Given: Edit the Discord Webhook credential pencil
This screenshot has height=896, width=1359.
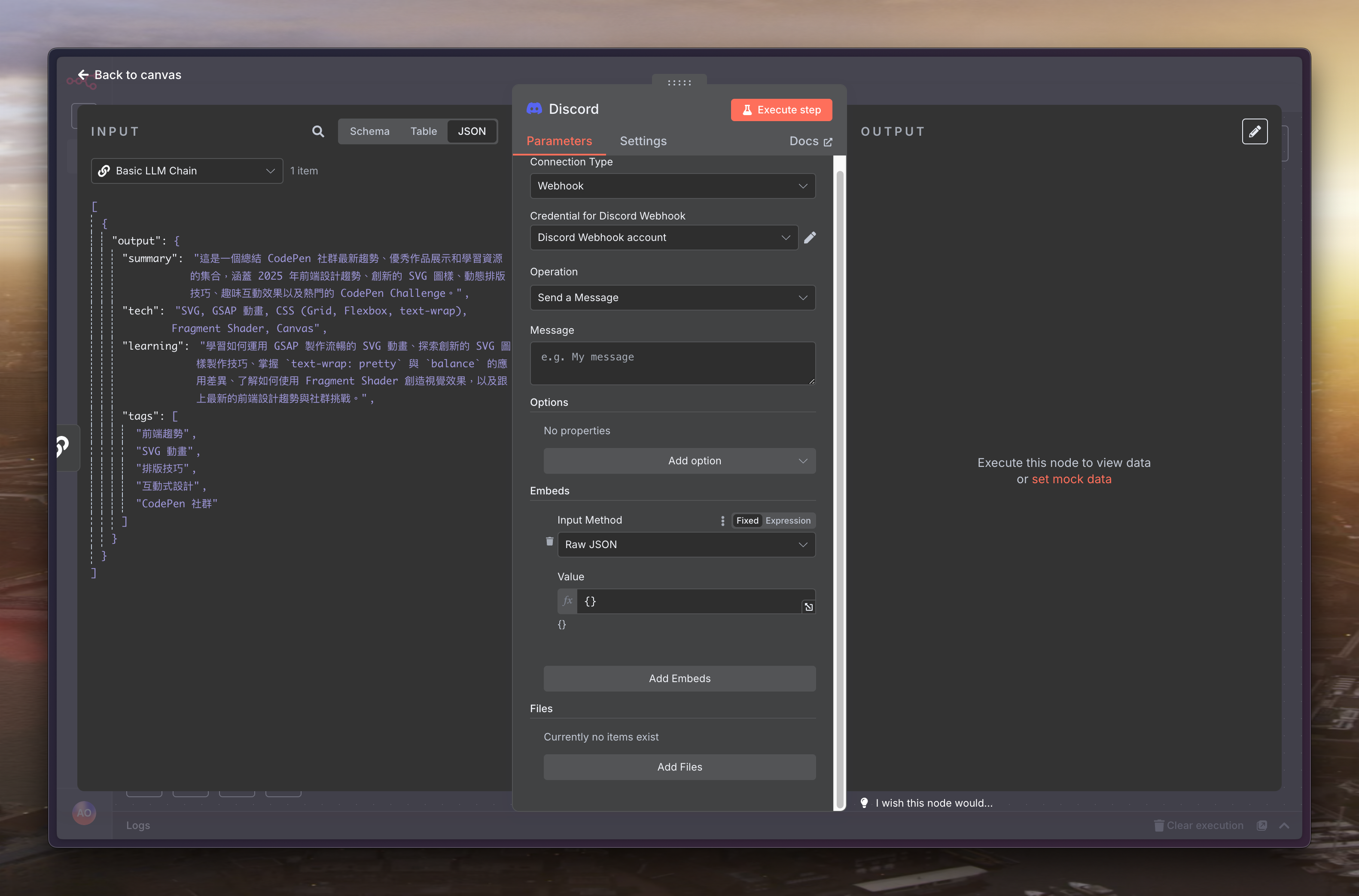Looking at the screenshot, I should click(x=810, y=237).
